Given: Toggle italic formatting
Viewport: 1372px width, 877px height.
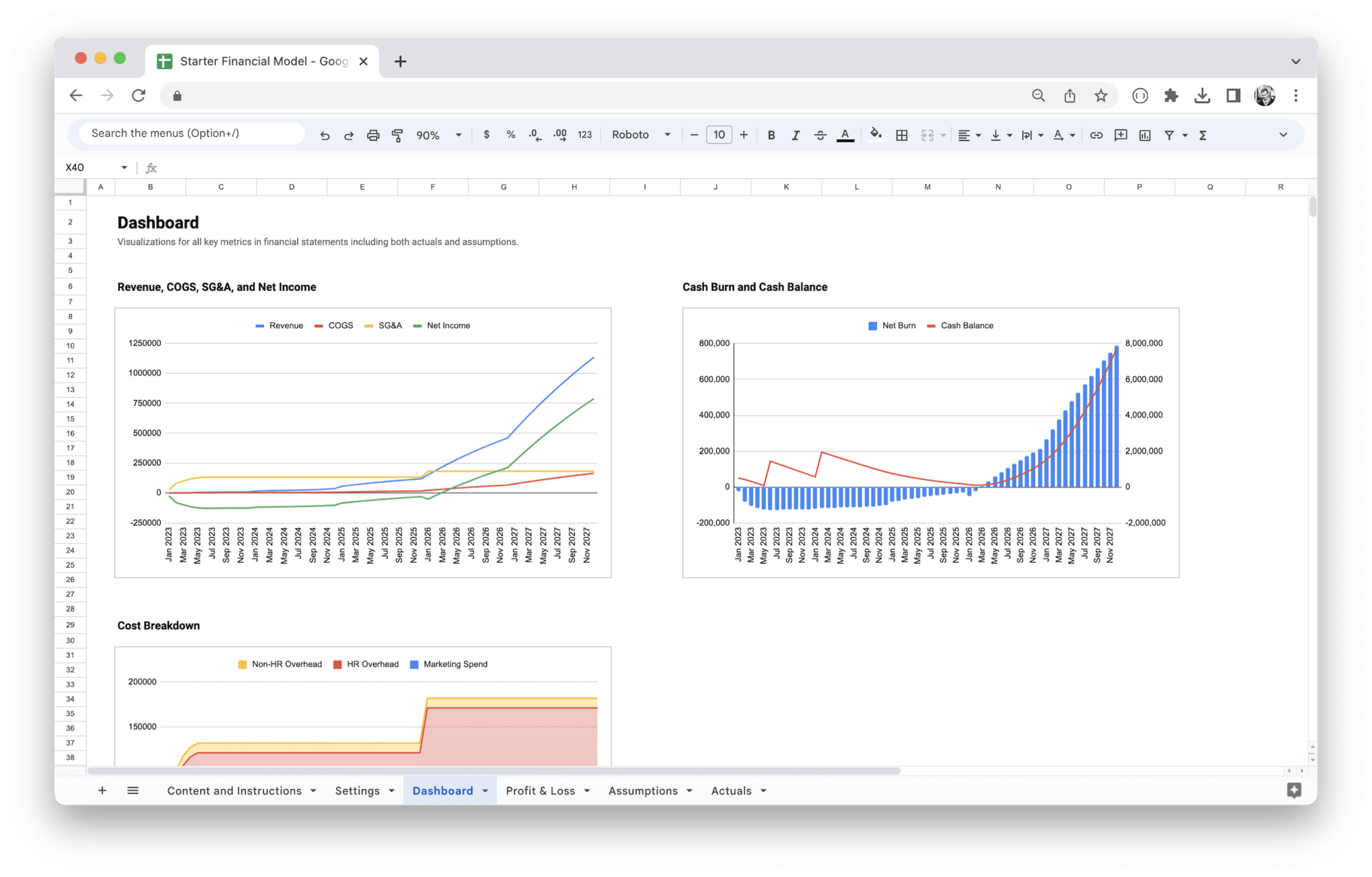Looking at the screenshot, I should tap(796, 135).
